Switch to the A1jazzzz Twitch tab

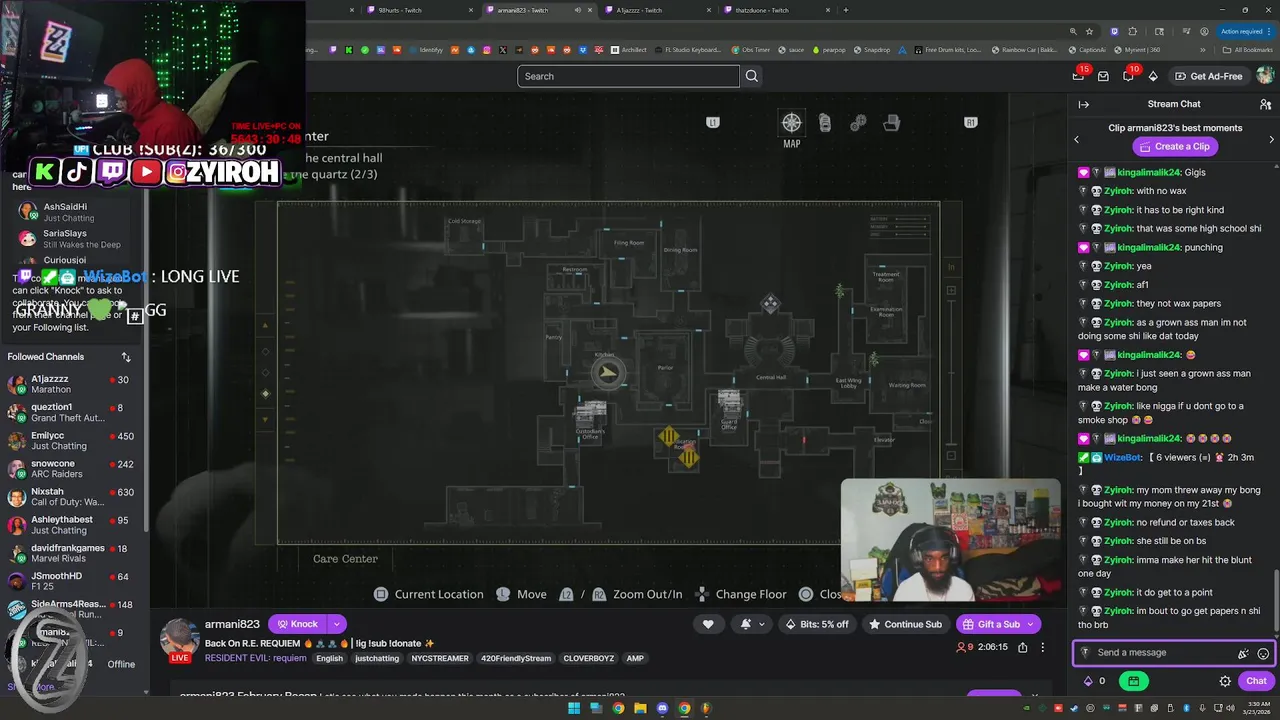658,10
